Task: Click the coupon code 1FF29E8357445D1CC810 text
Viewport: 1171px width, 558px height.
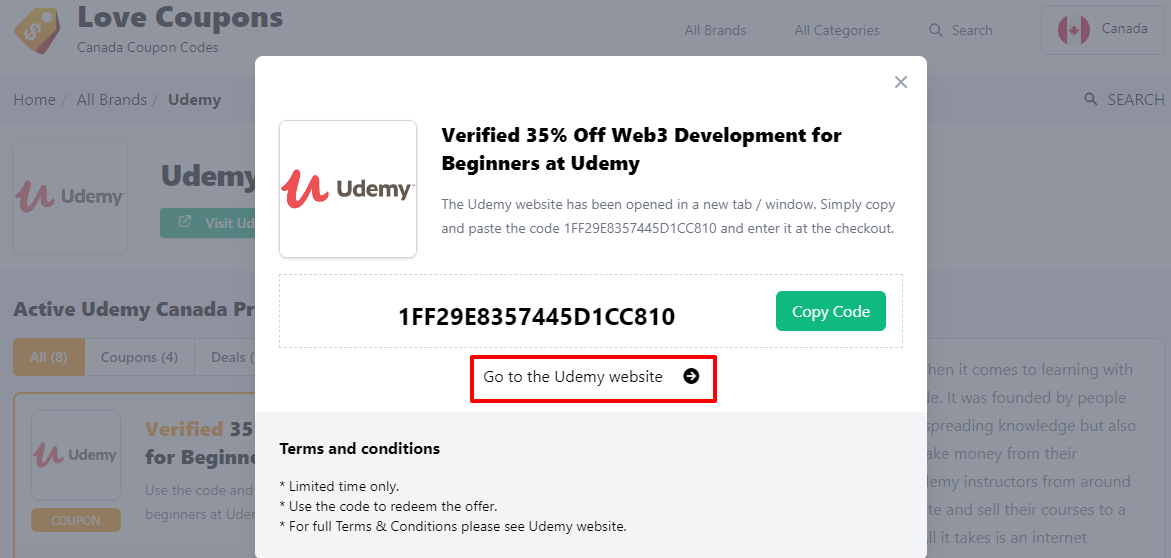Action: coord(536,317)
